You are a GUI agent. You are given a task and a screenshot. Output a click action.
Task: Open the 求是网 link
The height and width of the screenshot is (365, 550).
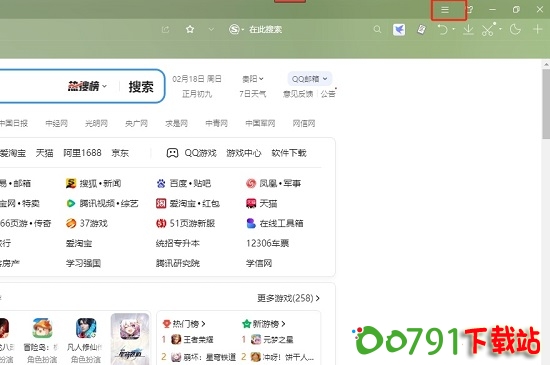176,123
